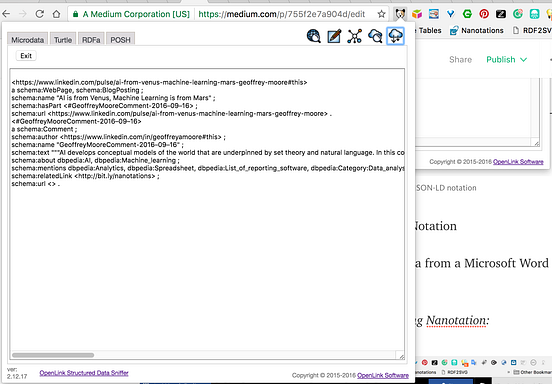Click the cloud with magnifier icon

(375, 36)
